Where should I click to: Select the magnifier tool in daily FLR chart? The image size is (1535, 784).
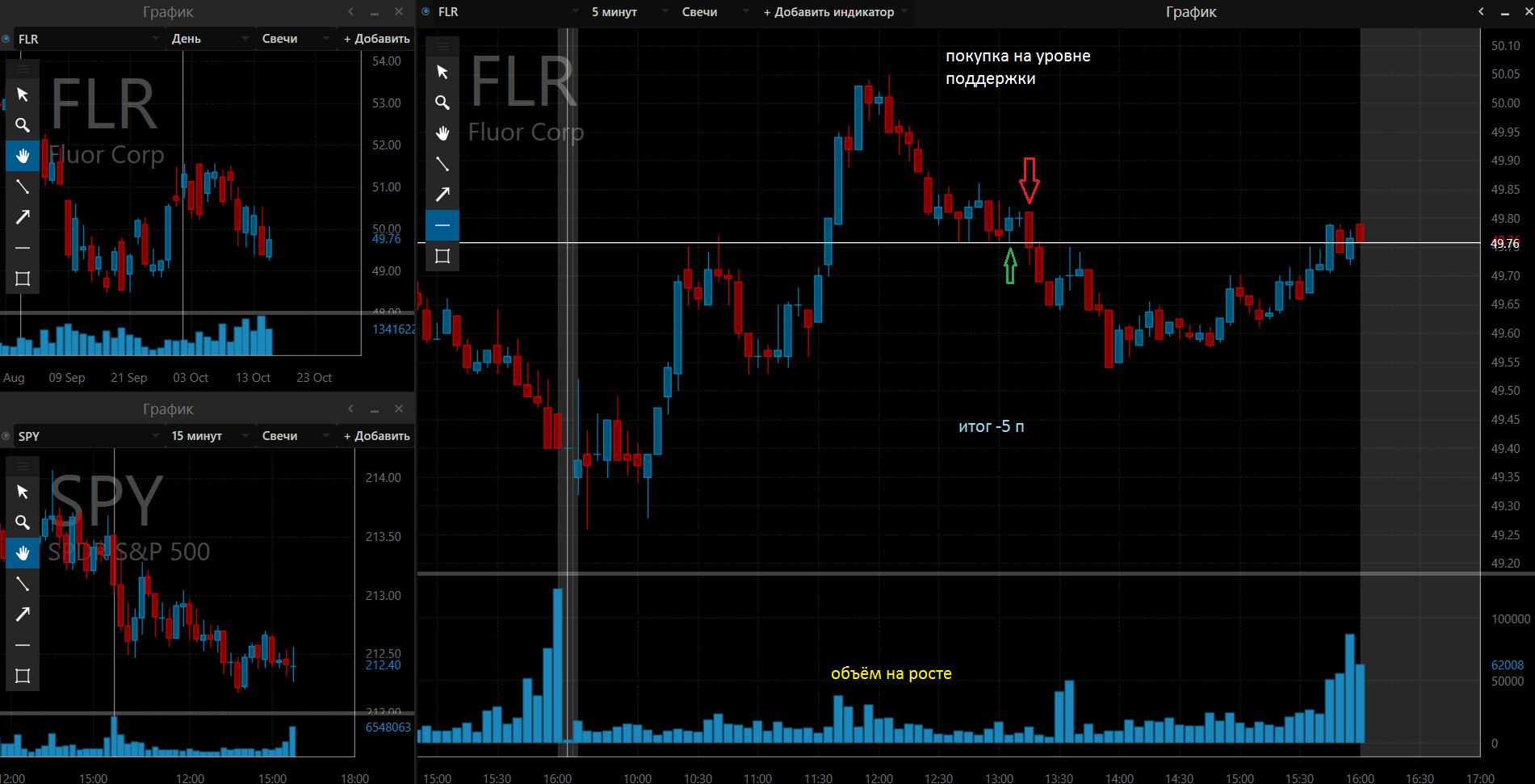tap(23, 125)
